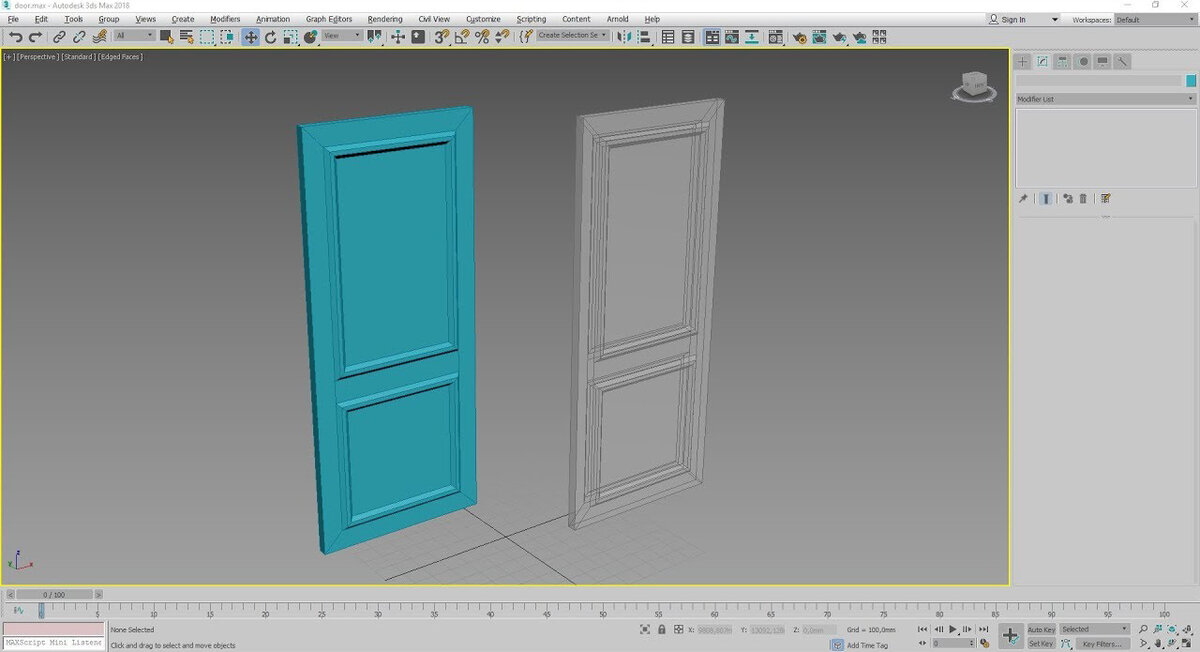Activate the Select and Move tool
1200x652 pixels.
(x=250, y=36)
